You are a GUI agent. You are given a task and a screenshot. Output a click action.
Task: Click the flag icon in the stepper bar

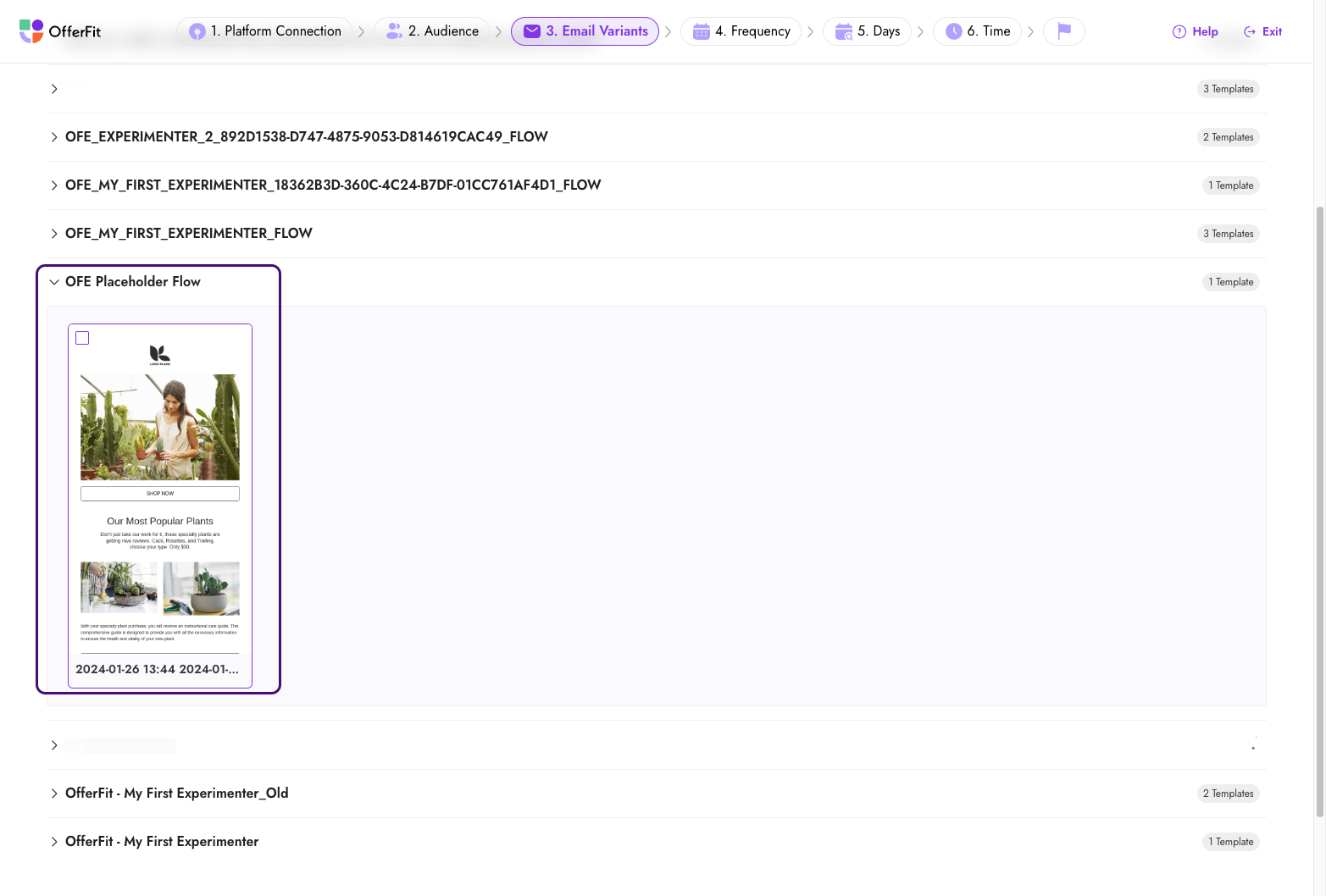click(1063, 30)
